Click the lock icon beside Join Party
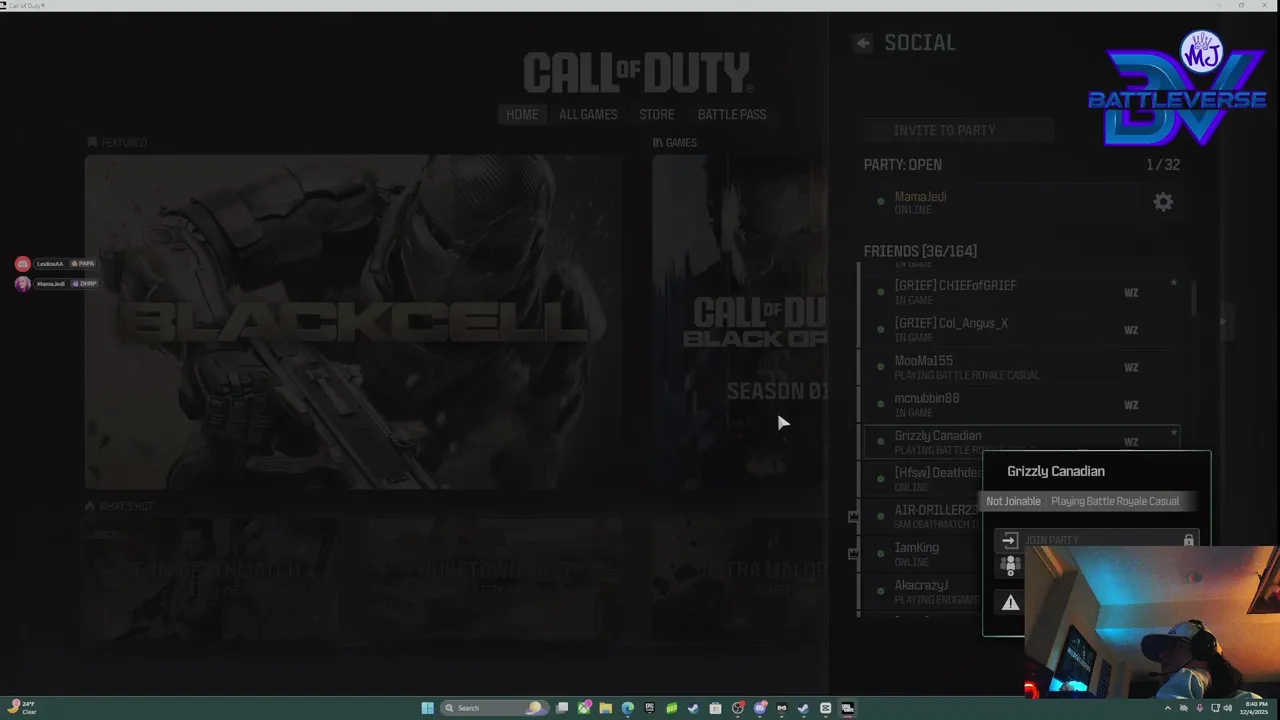Image resolution: width=1280 pixels, height=720 pixels. tap(1188, 540)
